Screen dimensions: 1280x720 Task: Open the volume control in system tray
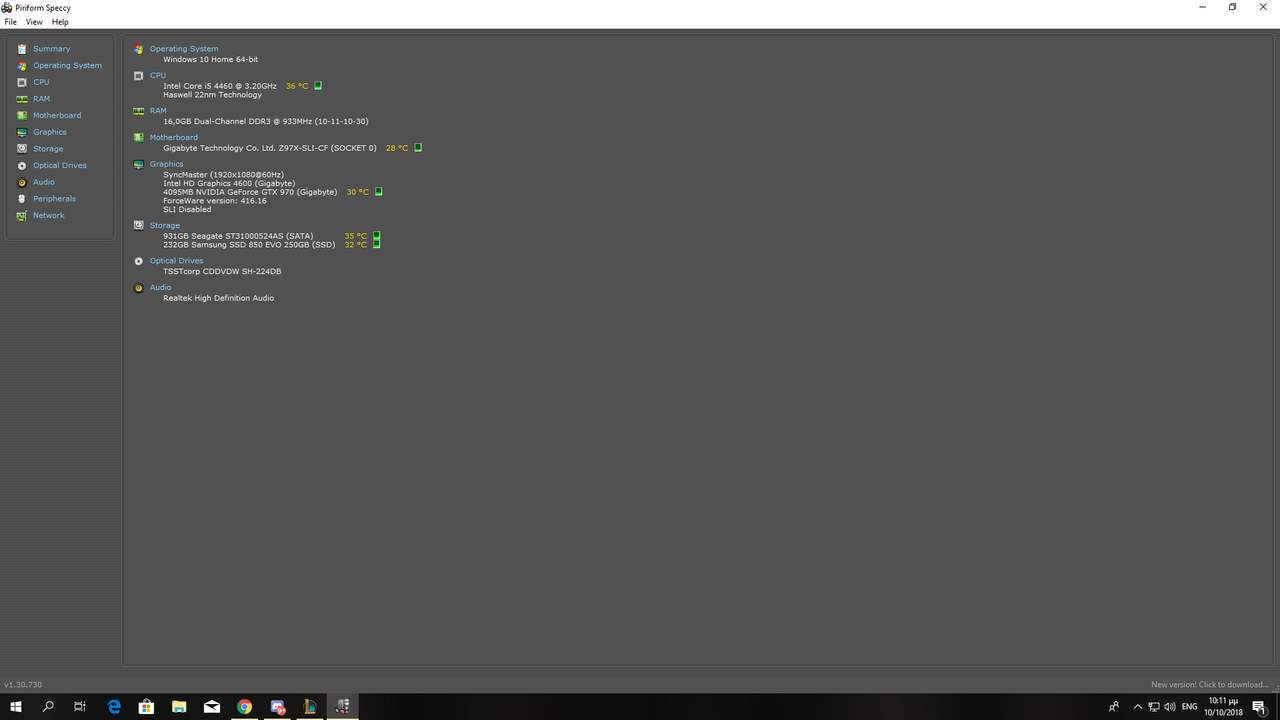click(1170, 707)
